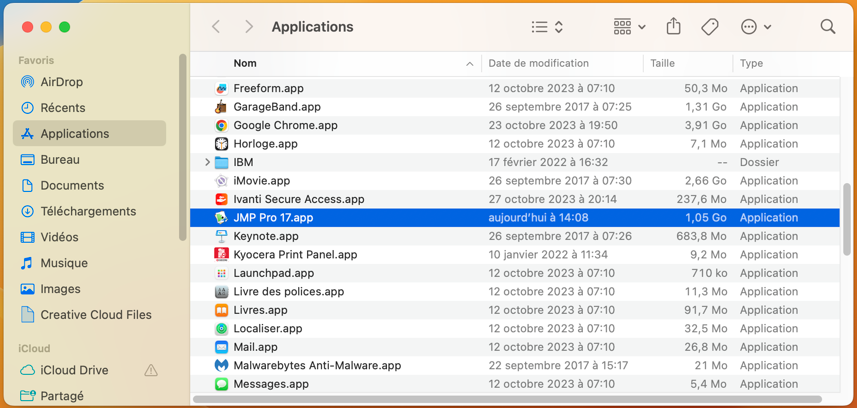
Task: Click the AirDrop sidebar icon
Action: coord(27,82)
